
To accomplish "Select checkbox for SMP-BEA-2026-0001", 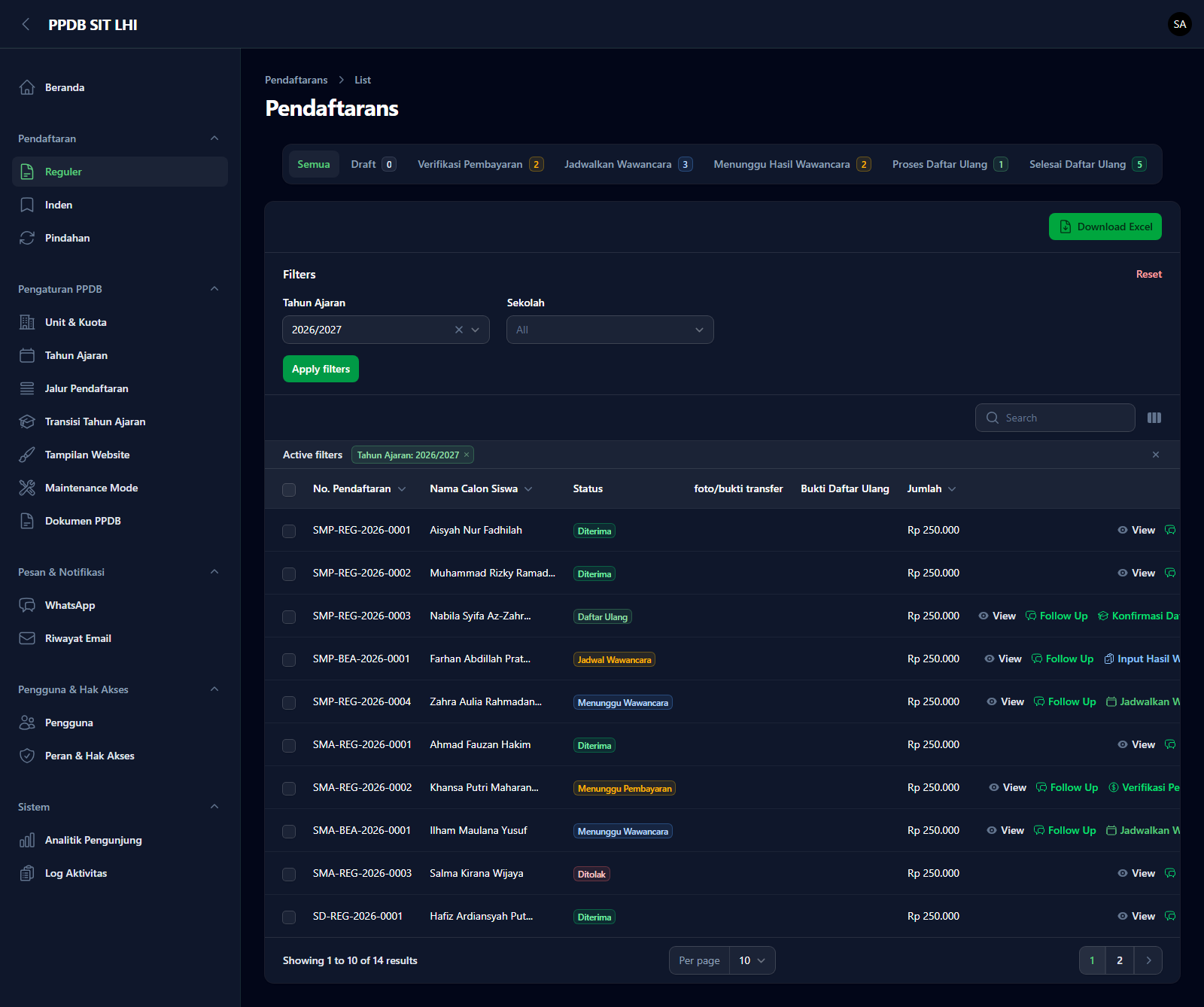I will [x=289, y=659].
